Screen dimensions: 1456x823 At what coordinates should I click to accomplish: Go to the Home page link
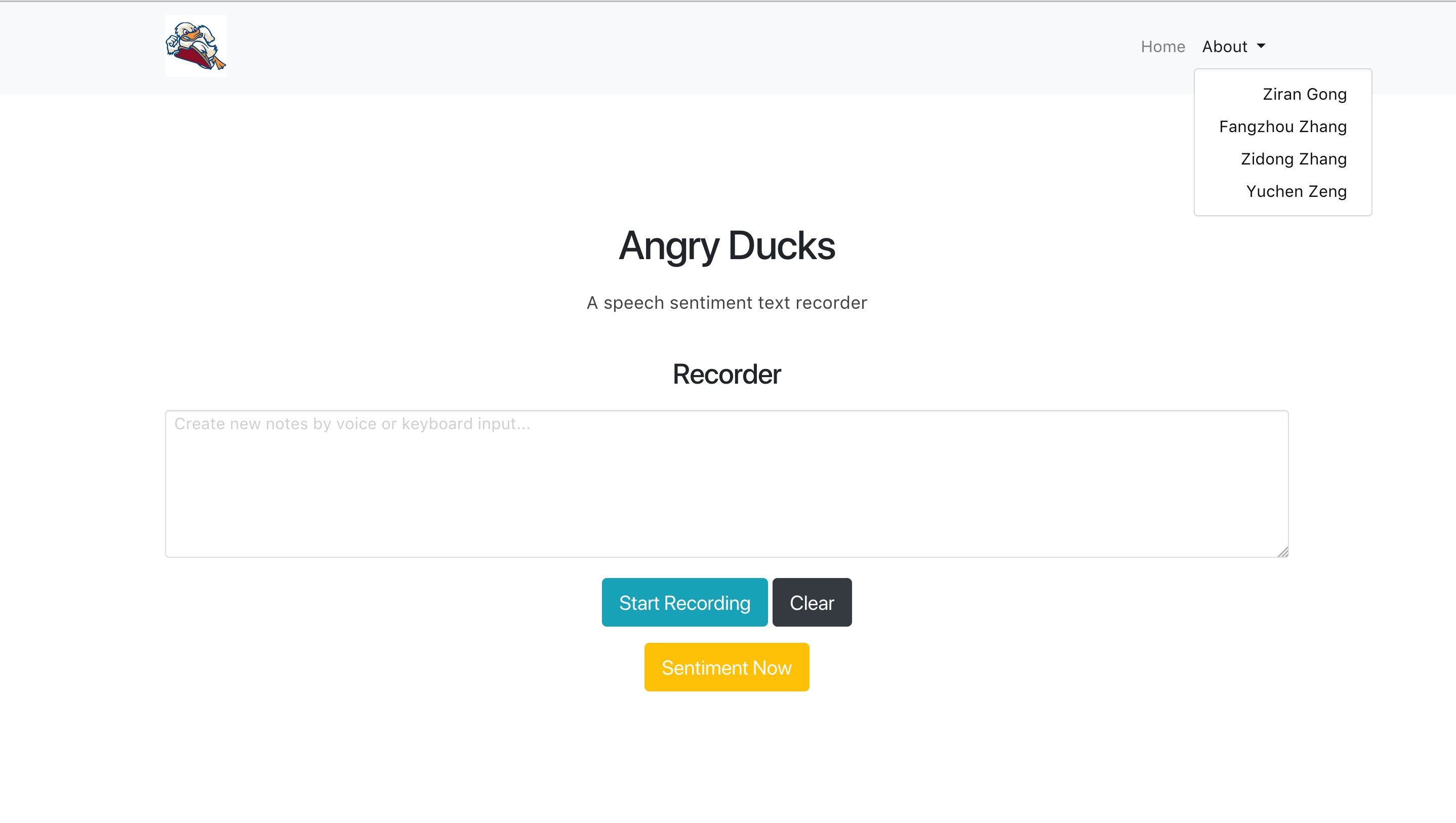click(x=1163, y=47)
